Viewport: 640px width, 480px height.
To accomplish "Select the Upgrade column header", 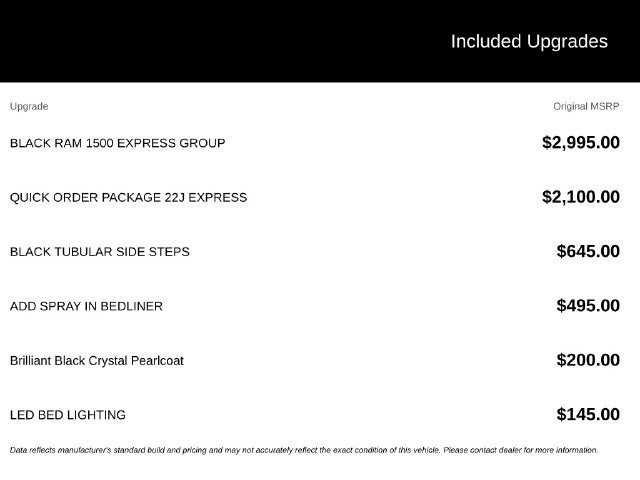I will [x=29, y=107].
